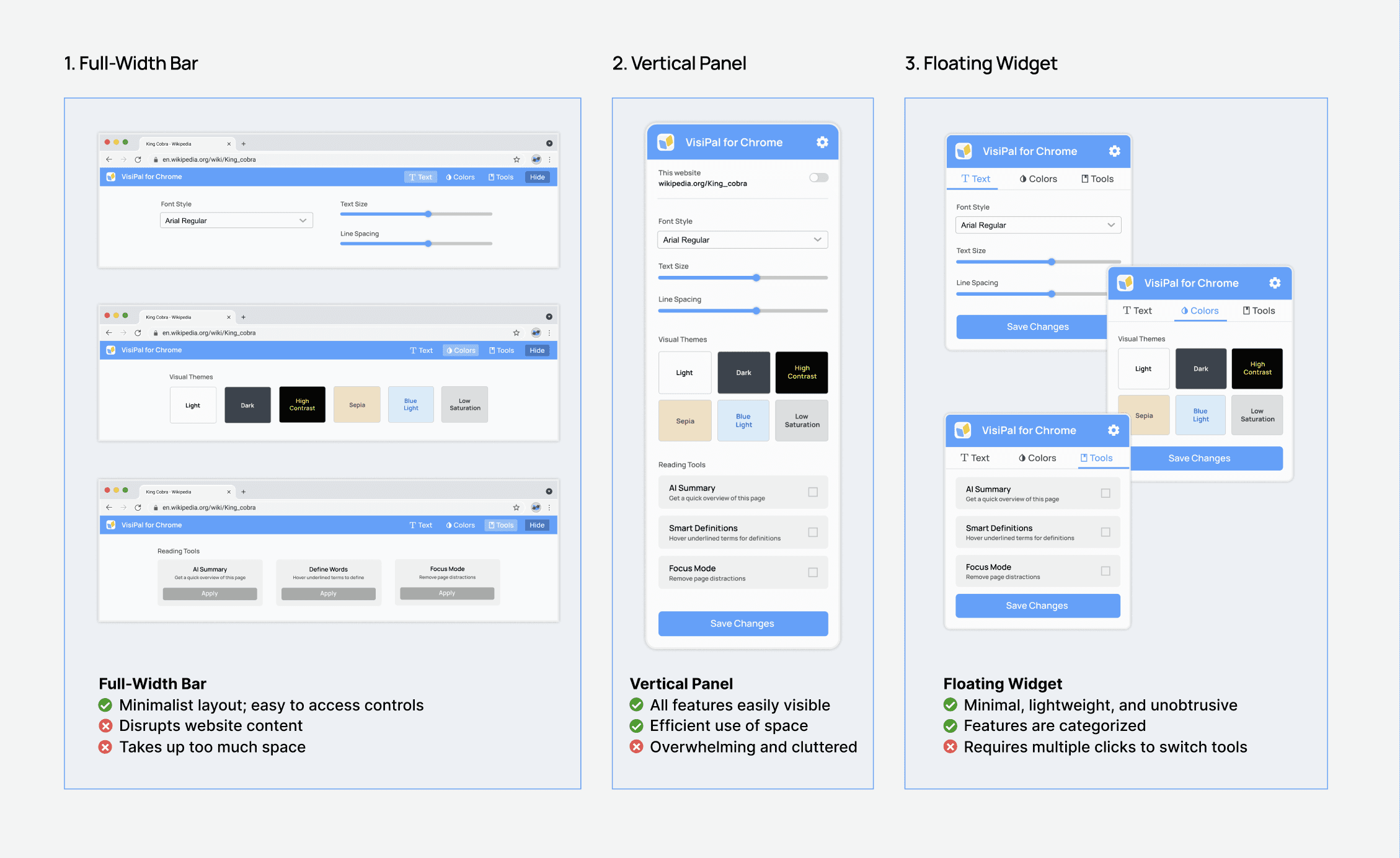
Task: Click gear icon on Colors floating widget
Action: [x=1275, y=283]
